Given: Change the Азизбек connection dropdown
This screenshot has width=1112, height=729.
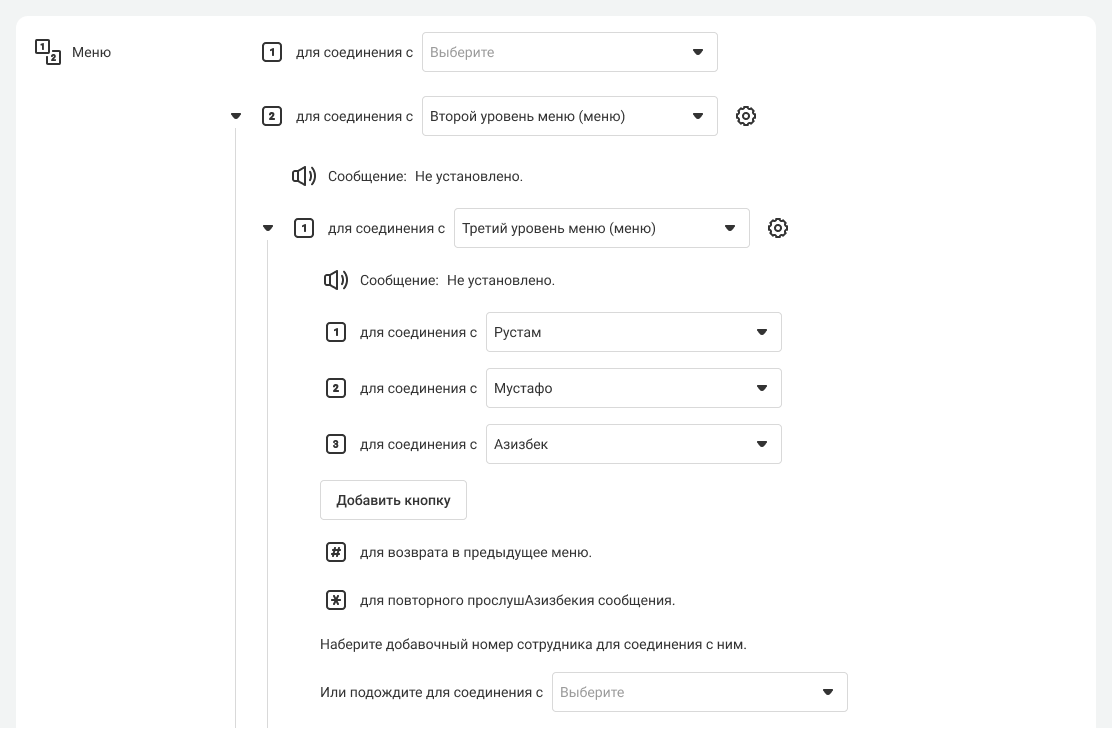Looking at the screenshot, I should [x=633, y=444].
